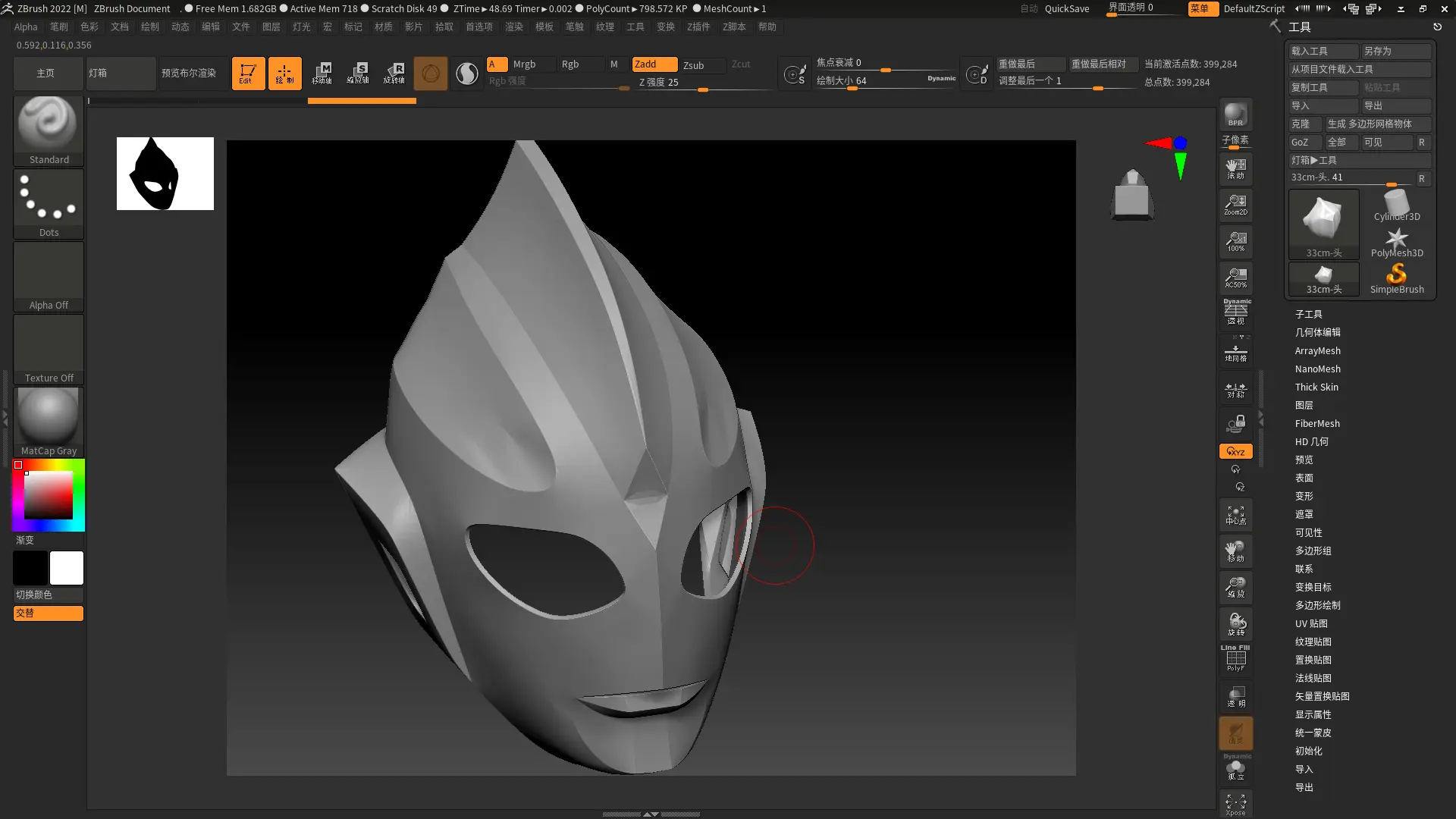Expand the Thick Skin subpalette
The height and width of the screenshot is (819, 1456).
[1316, 387]
